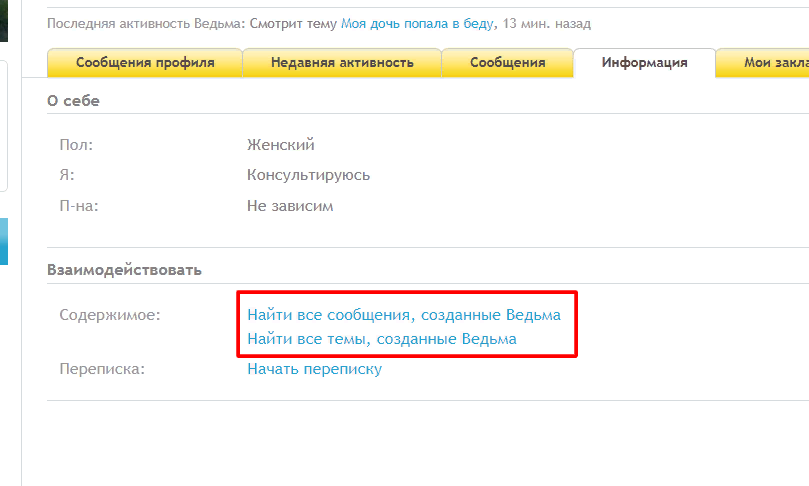Image resolution: width=809 pixels, height=486 pixels.
Task: Open the Сообщения профиля tab
Action: coord(145,62)
